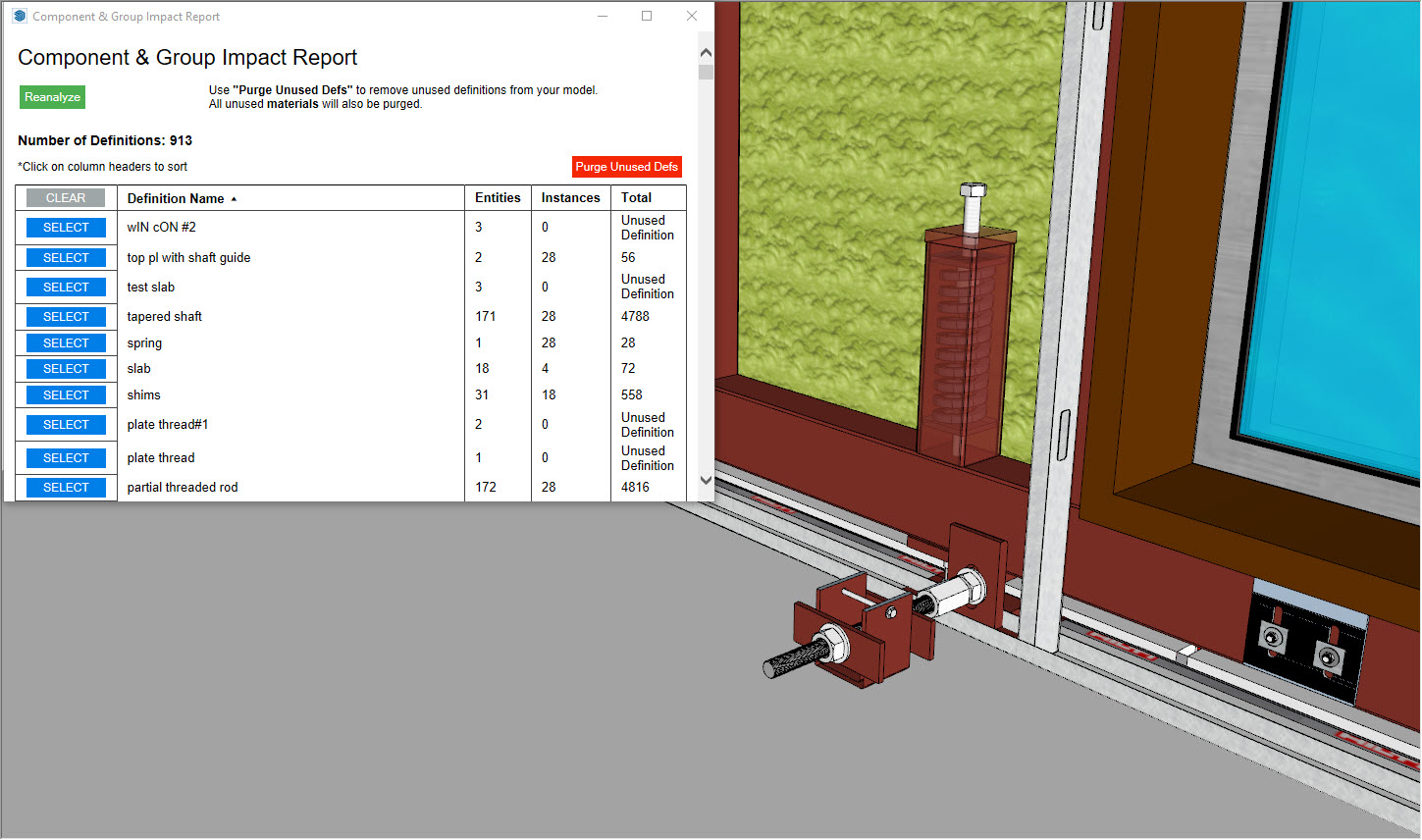1422x840 pixels.
Task: Select the 'spring' definition
Action: 66,343
